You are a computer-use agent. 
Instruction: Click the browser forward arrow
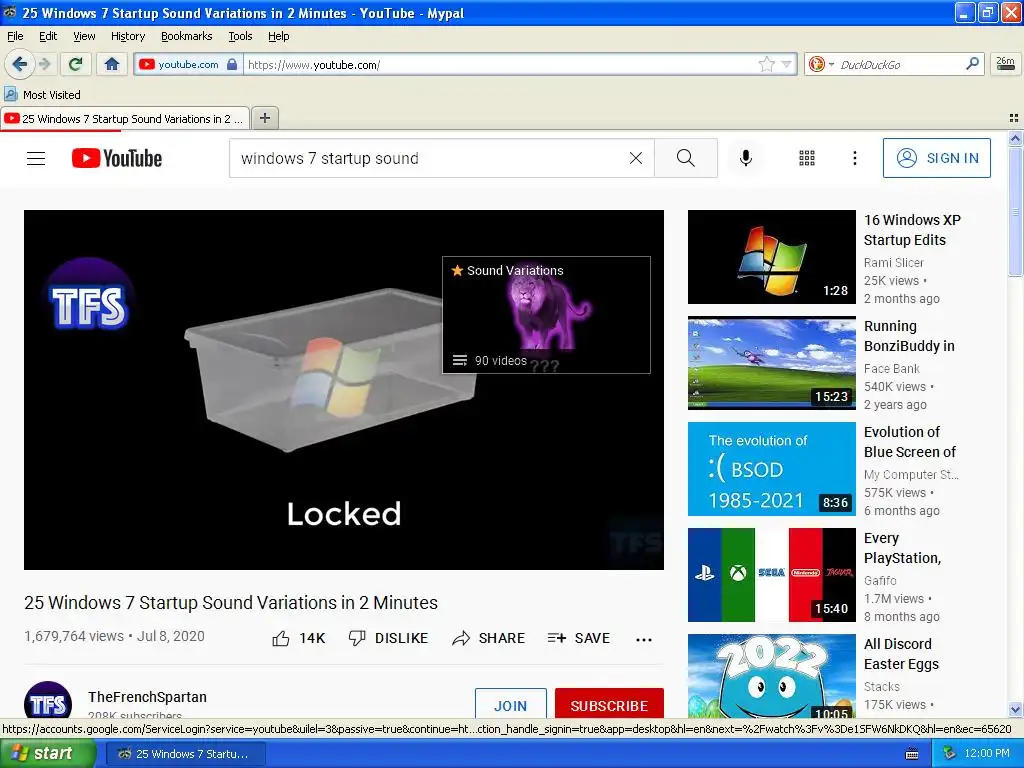point(44,64)
